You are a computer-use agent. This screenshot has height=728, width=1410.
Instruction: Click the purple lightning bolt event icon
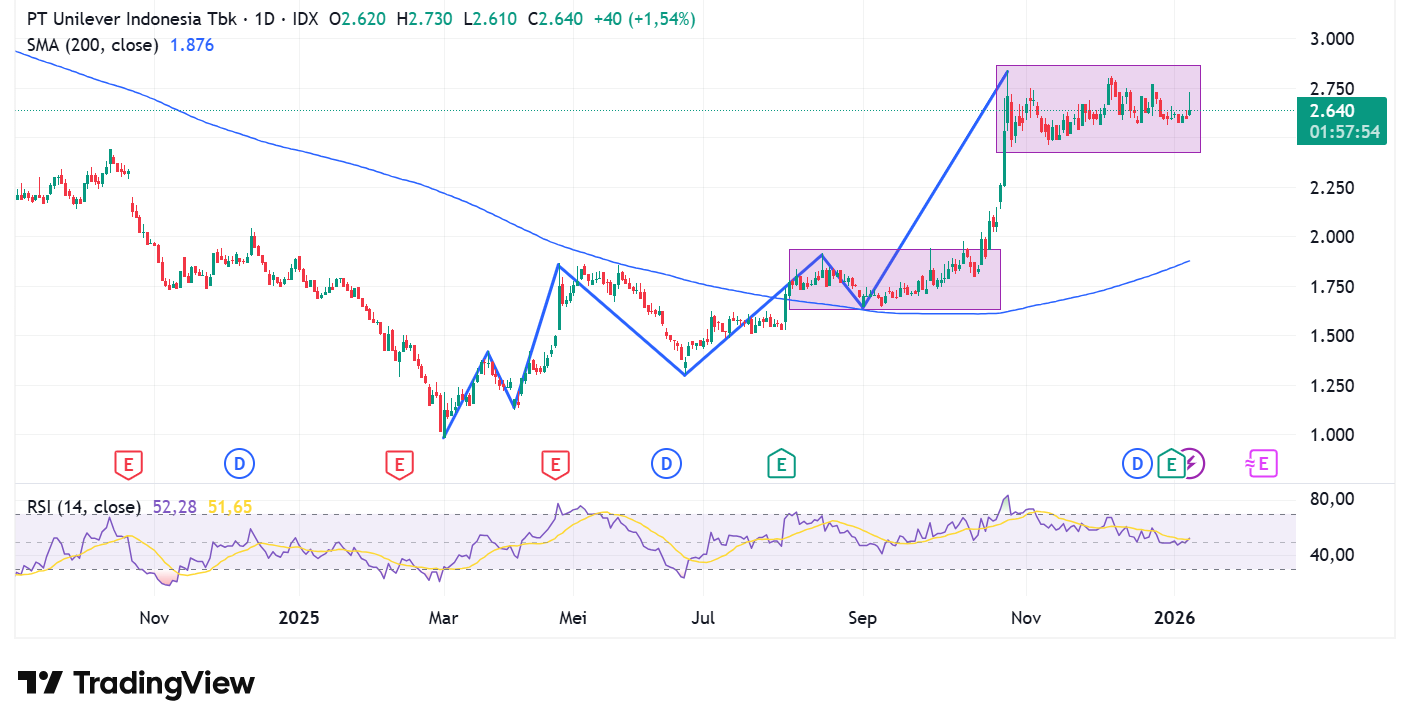[1193, 463]
